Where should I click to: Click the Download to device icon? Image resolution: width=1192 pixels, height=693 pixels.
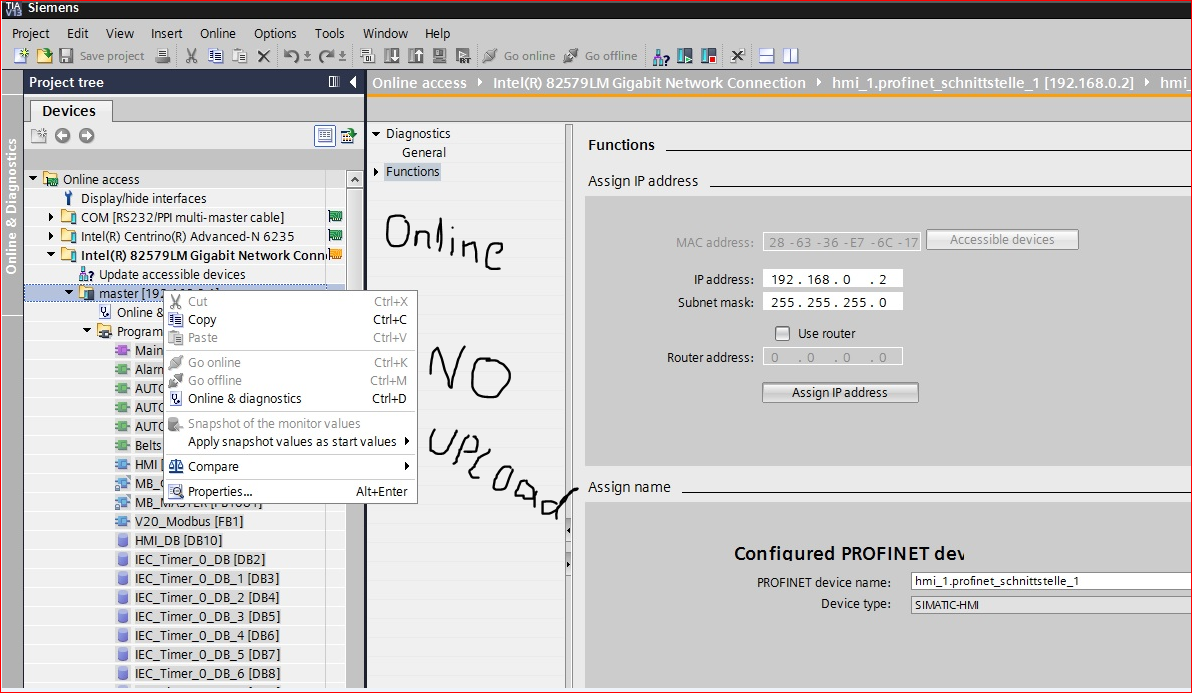[391, 56]
